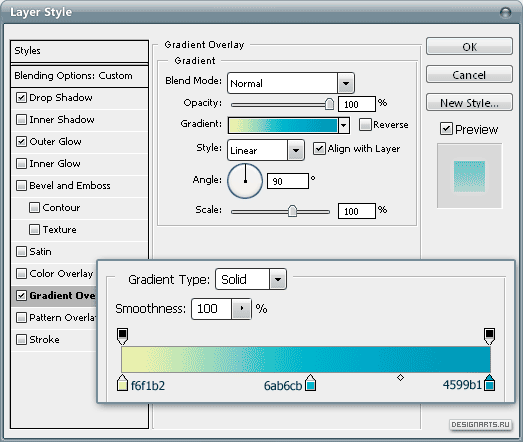Click the Scale slider handle
The width and height of the screenshot is (523, 442).
[x=292, y=211]
